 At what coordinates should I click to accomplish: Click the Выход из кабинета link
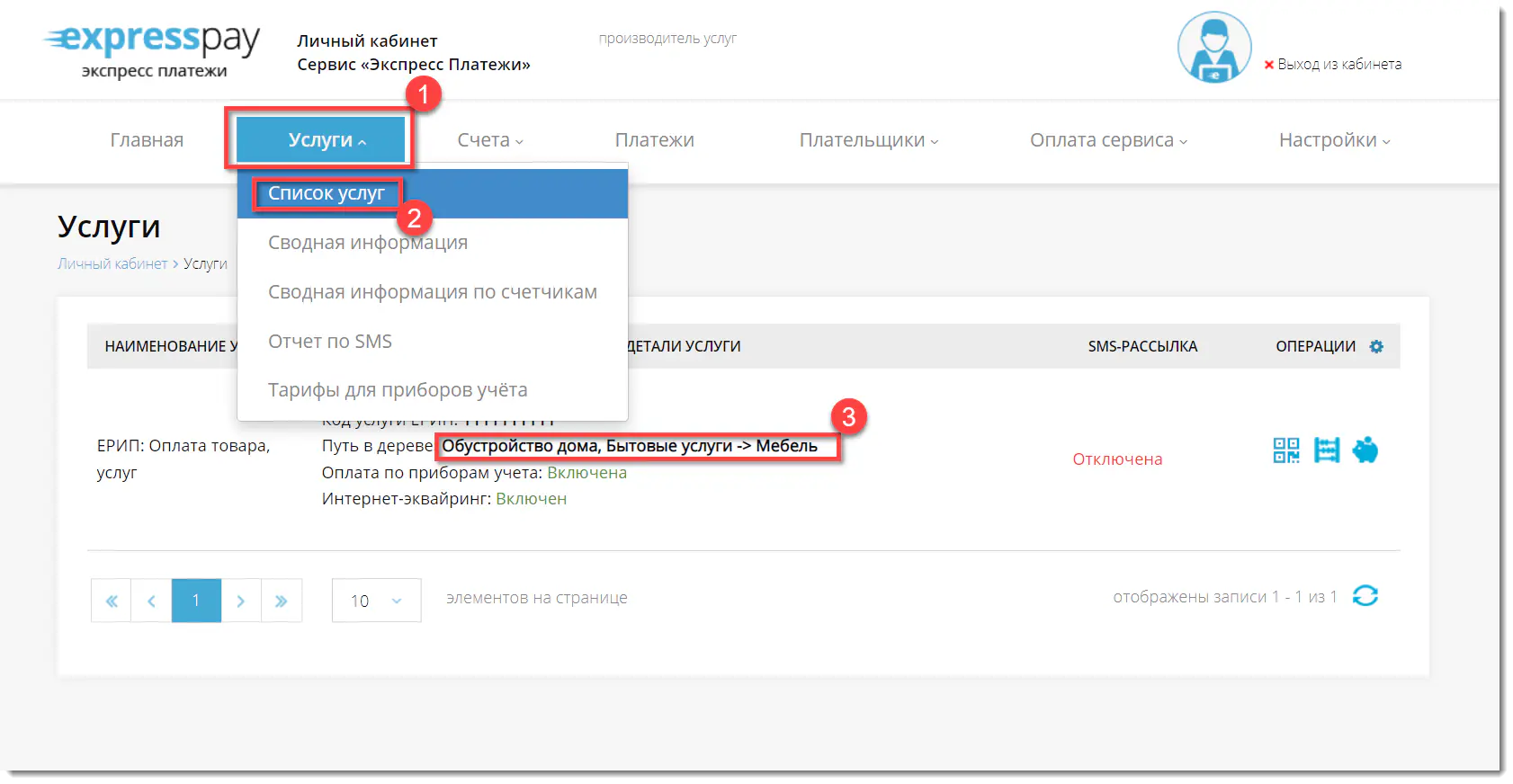(1338, 65)
